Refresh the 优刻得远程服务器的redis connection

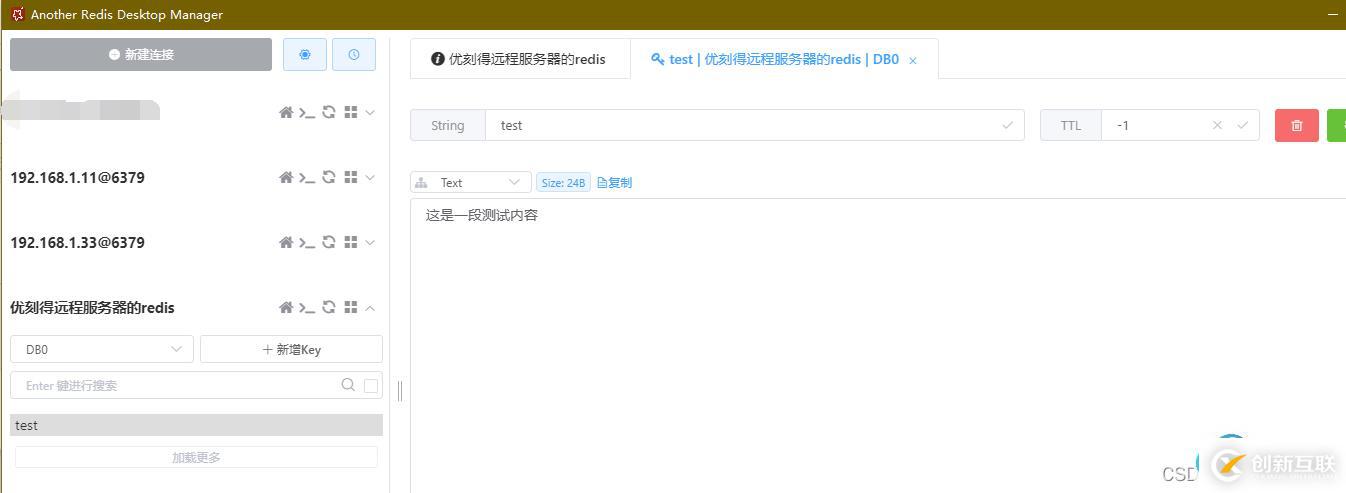[328, 307]
